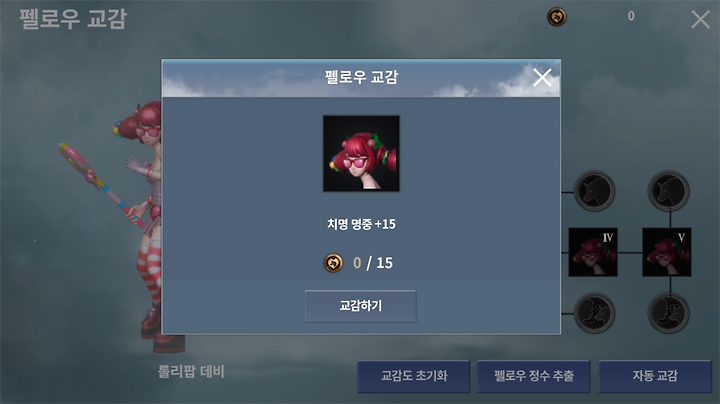This screenshot has width=720, height=404.
Task: Click the upper wolf node above stage IV
Action: coord(595,191)
